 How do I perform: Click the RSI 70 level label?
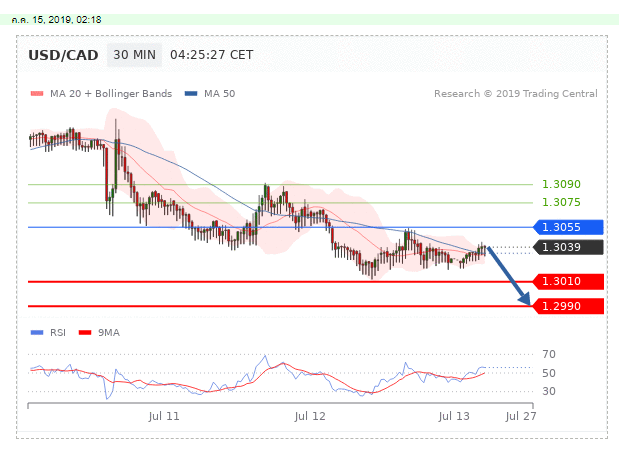click(x=549, y=354)
